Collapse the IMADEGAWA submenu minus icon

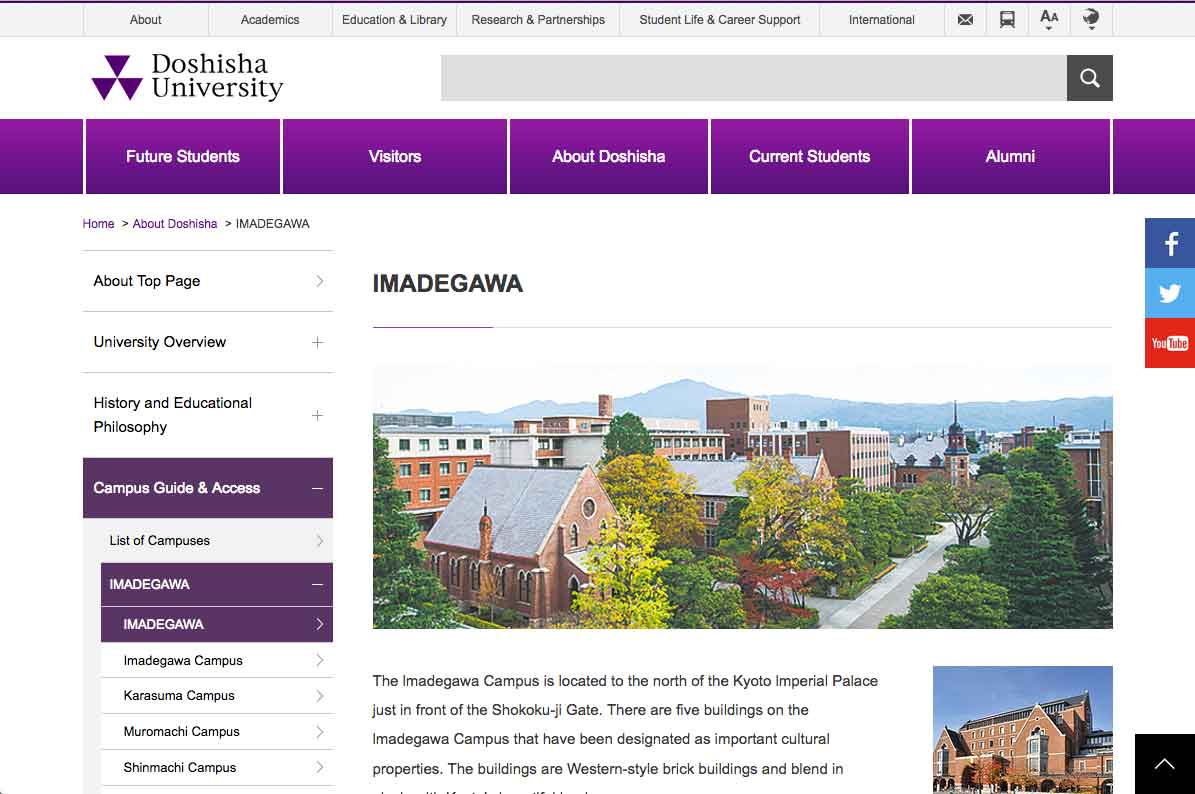pyautogui.click(x=317, y=584)
